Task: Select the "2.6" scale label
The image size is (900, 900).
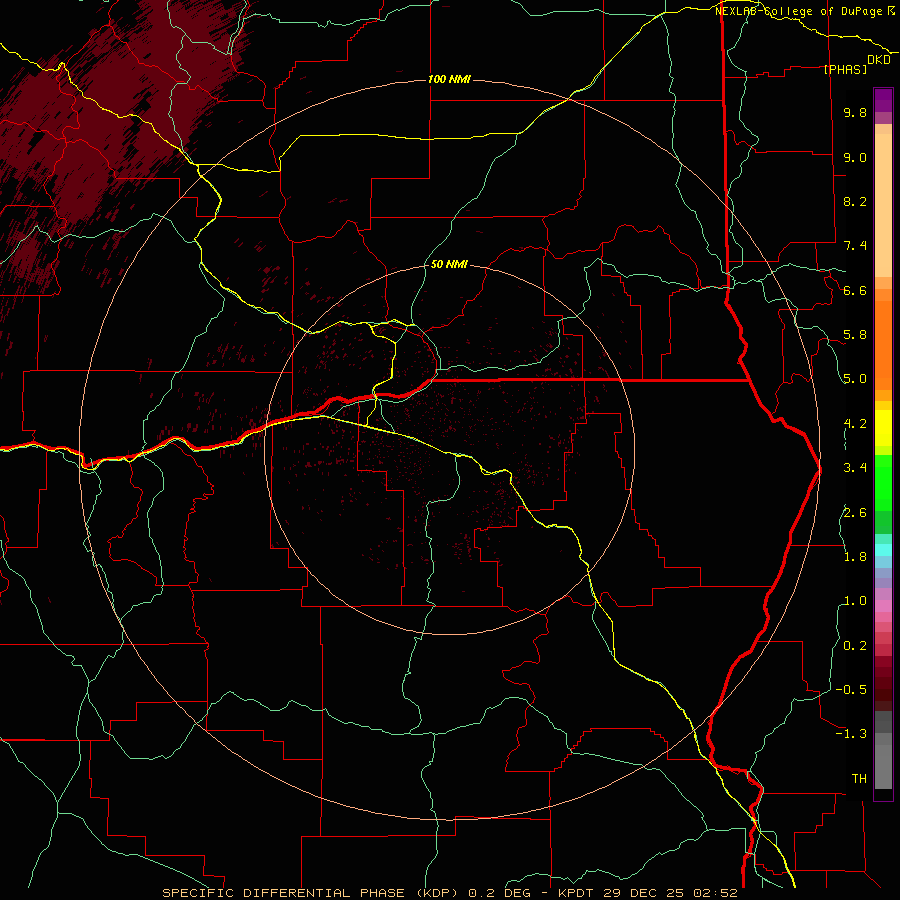Action: [x=855, y=513]
